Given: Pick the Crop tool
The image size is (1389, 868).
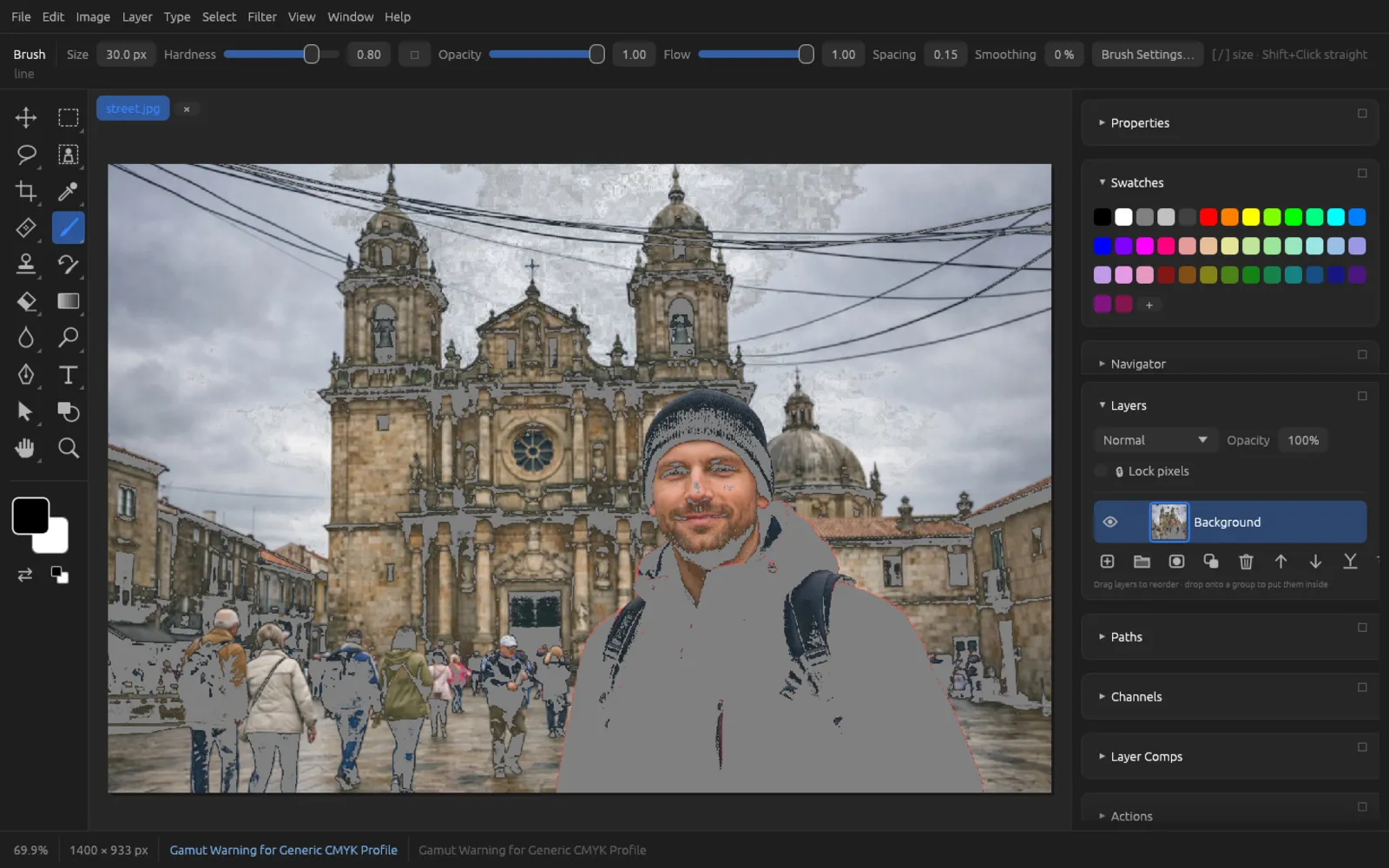Looking at the screenshot, I should pyautogui.click(x=26, y=191).
